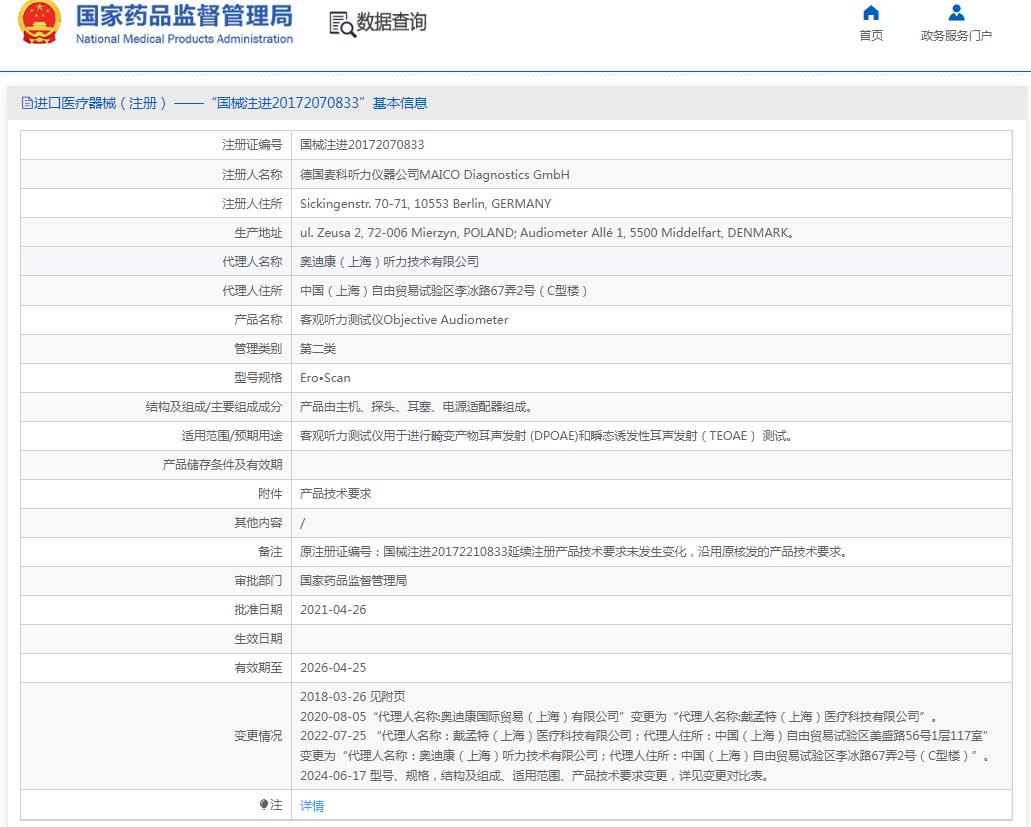The width and height of the screenshot is (1031, 827).
Task: Click the 生产地址 field label
Action: (x=258, y=233)
